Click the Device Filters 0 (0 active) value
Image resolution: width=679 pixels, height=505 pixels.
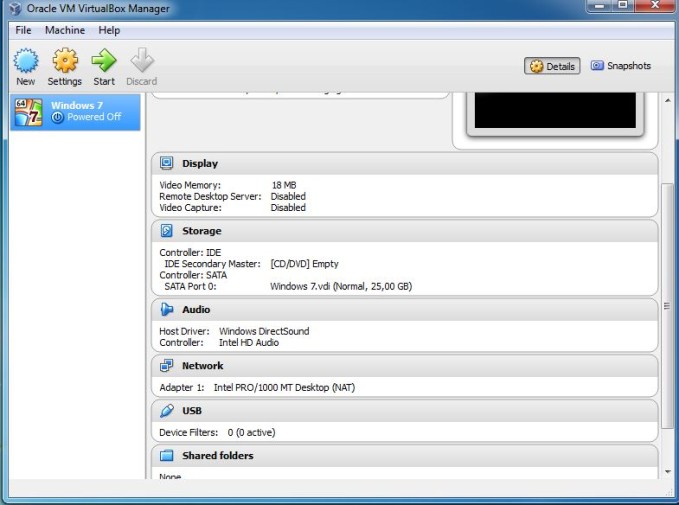[252, 433]
